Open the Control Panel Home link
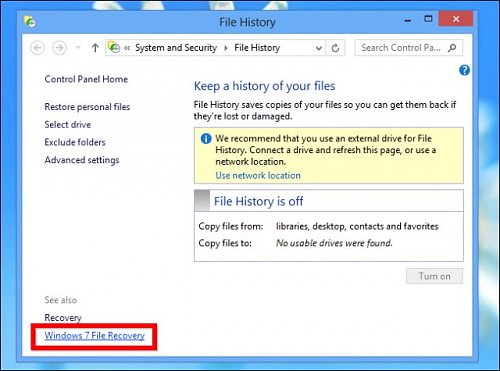This screenshot has height=371, width=500. [x=86, y=79]
